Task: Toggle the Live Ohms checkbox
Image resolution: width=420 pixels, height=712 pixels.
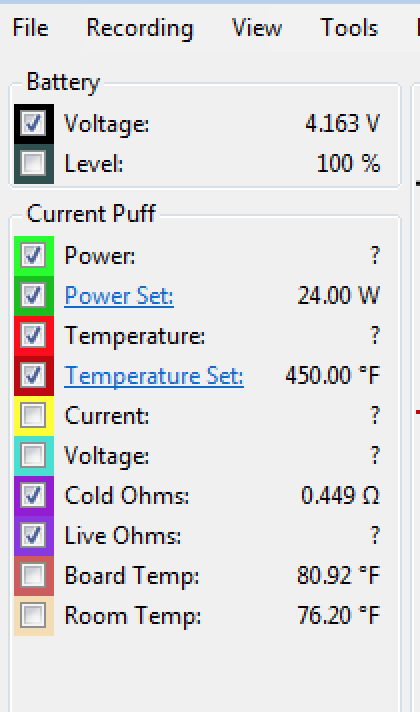Action: pos(33,535)
